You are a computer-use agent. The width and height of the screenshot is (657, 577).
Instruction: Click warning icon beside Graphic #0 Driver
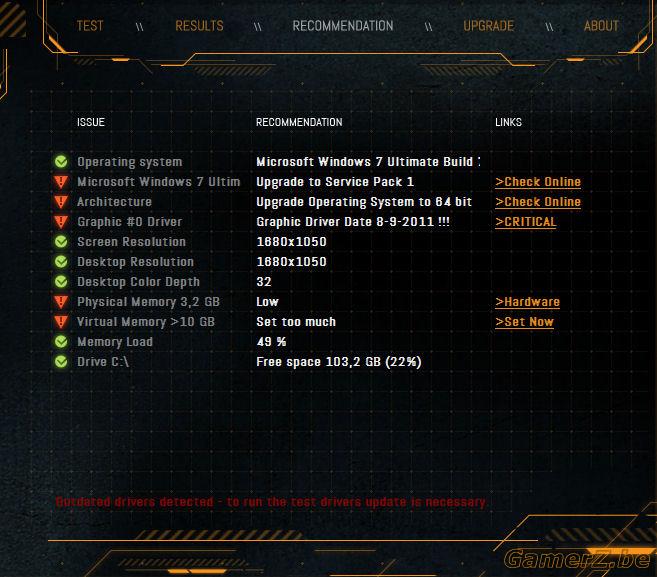tap(61, 222)
